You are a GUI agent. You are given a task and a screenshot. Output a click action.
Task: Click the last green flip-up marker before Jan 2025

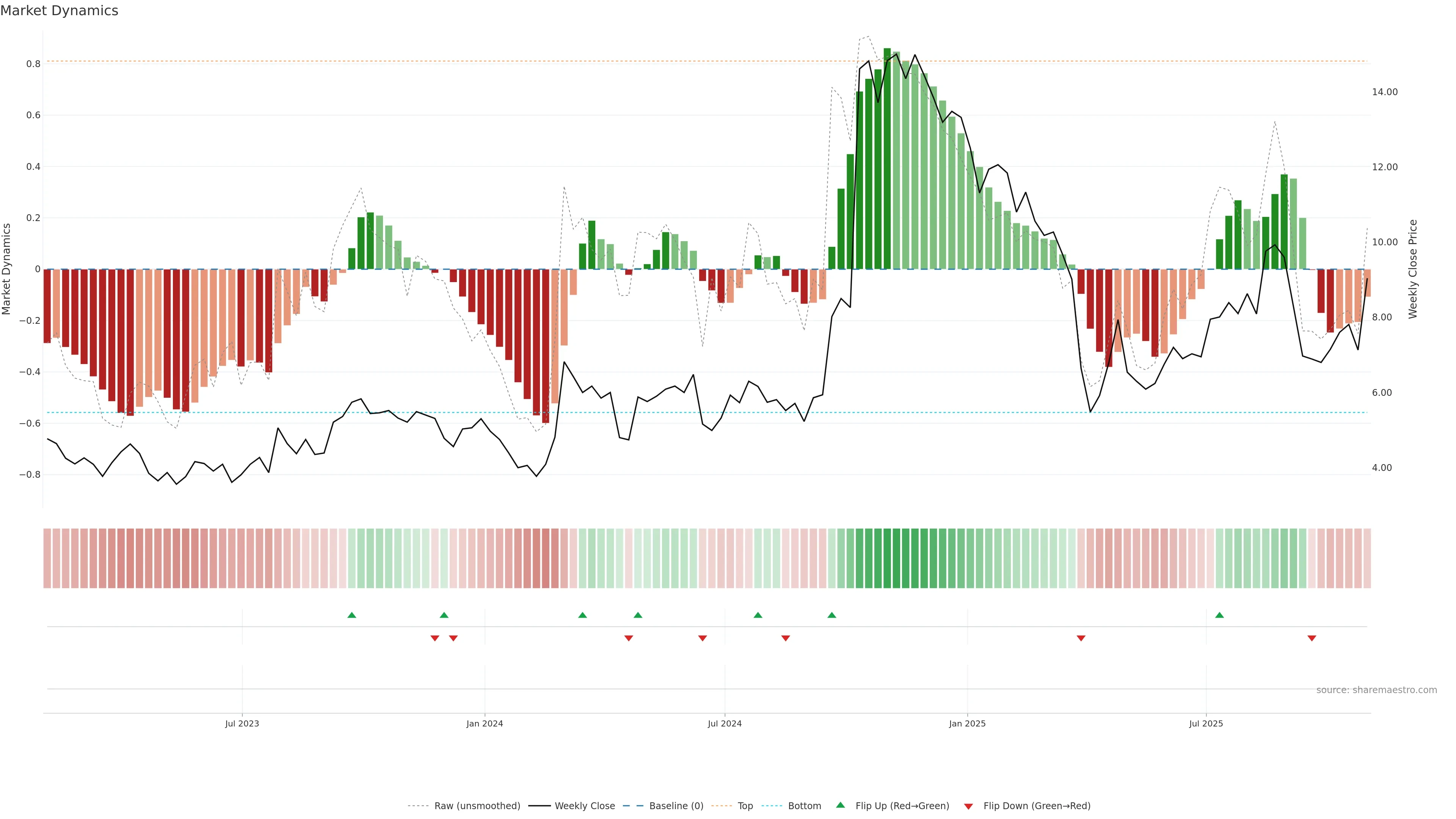coord(832,615)
